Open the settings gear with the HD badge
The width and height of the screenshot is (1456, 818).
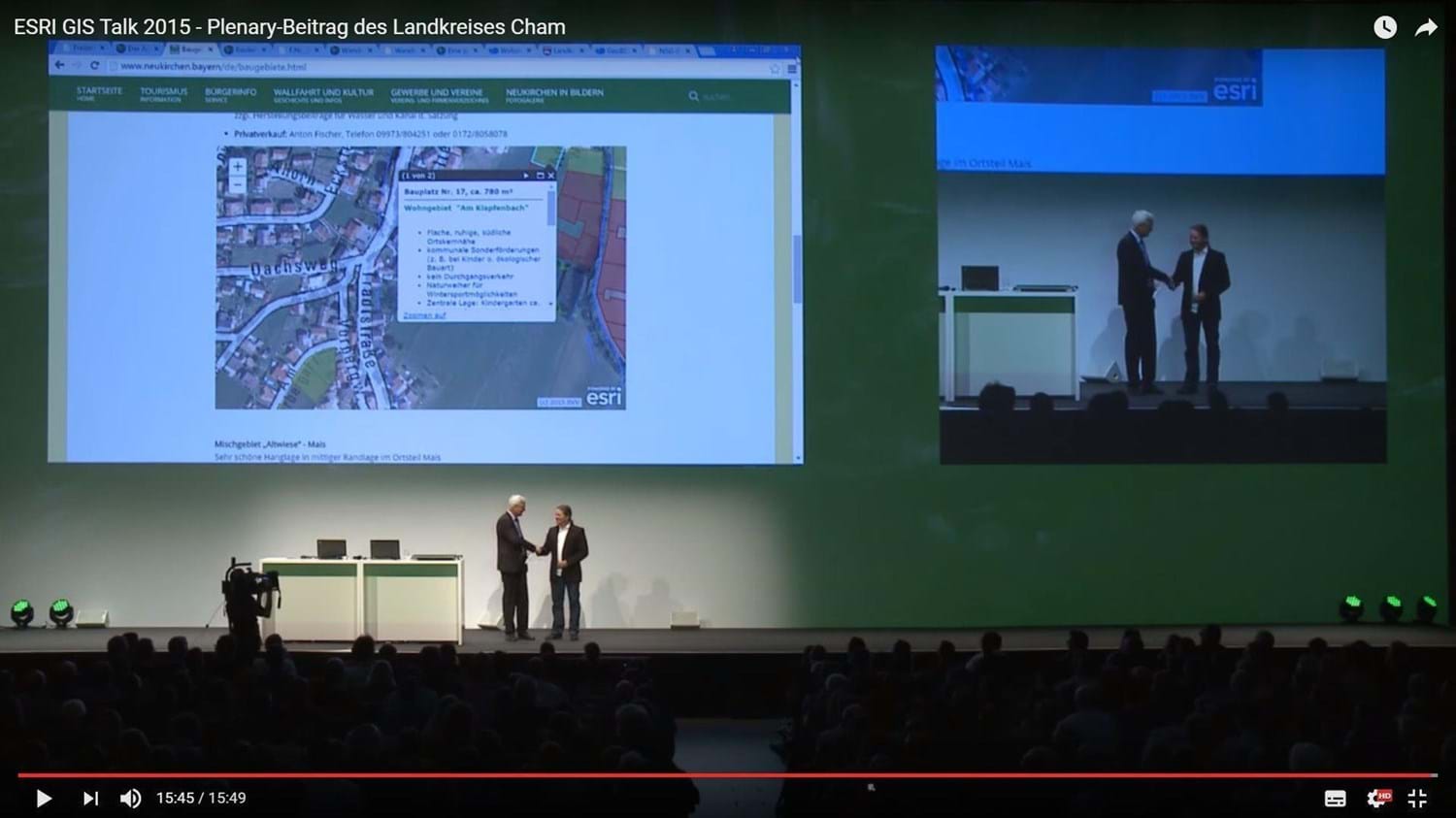tap(1378, 798)
